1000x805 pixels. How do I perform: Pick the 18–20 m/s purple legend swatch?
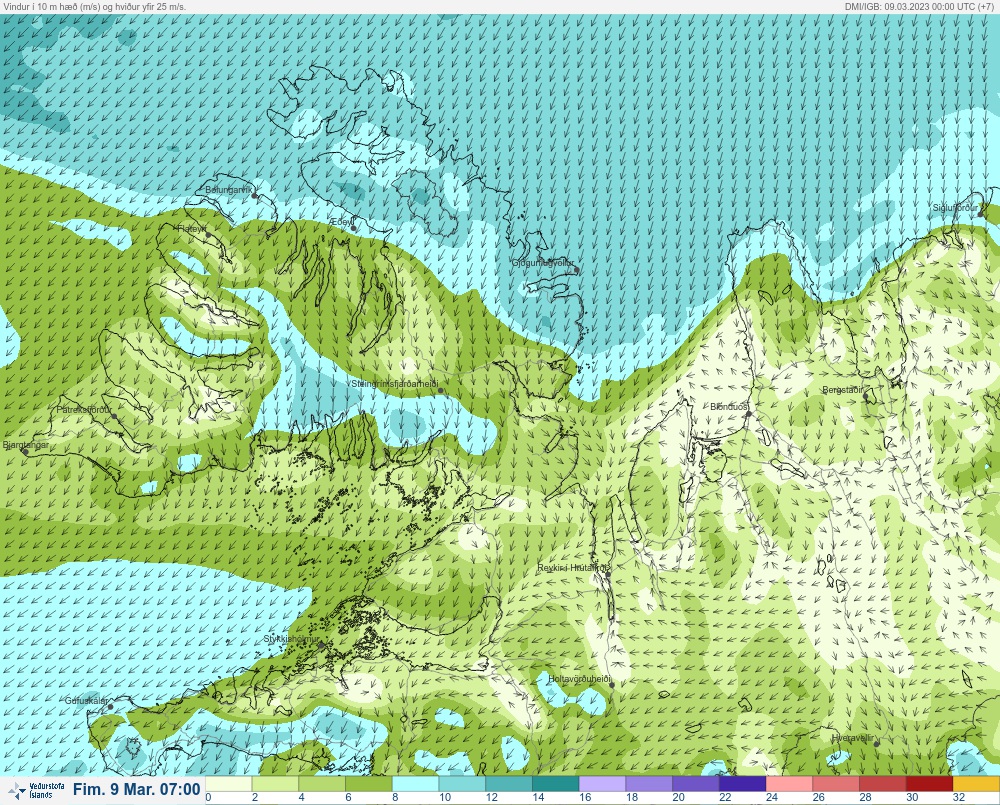point(649,783)
